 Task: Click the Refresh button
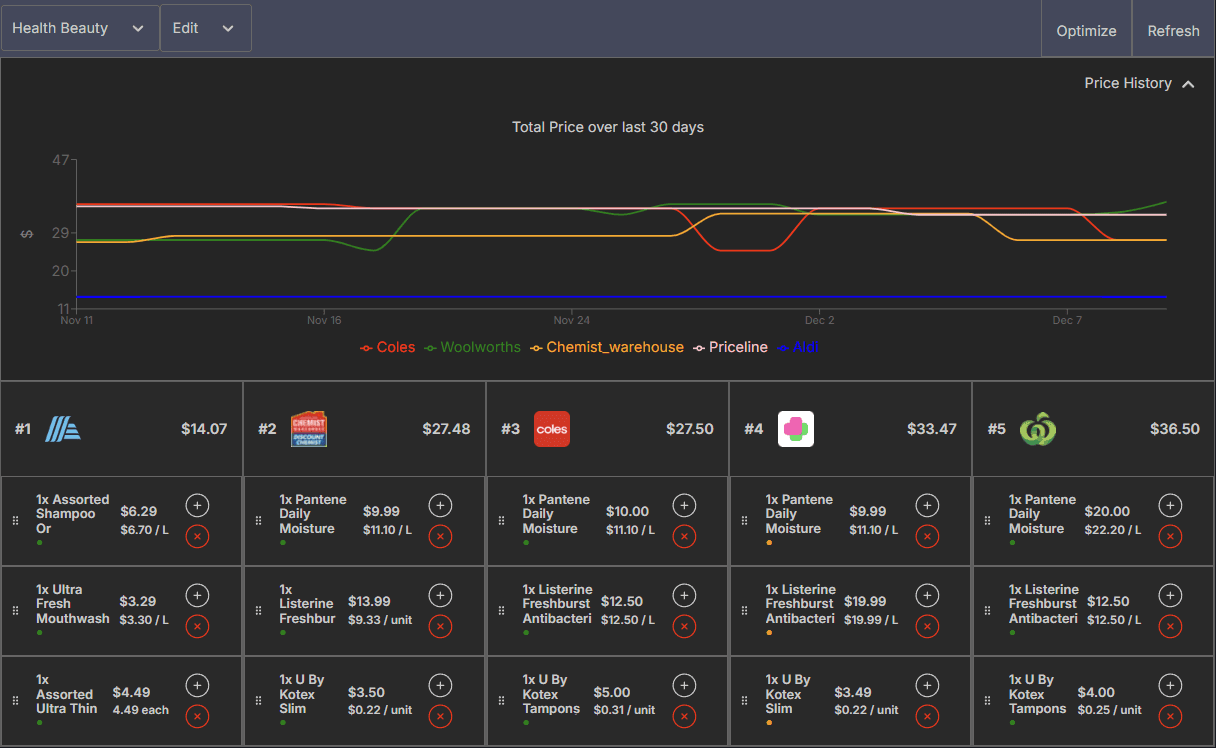(1173, 30)
